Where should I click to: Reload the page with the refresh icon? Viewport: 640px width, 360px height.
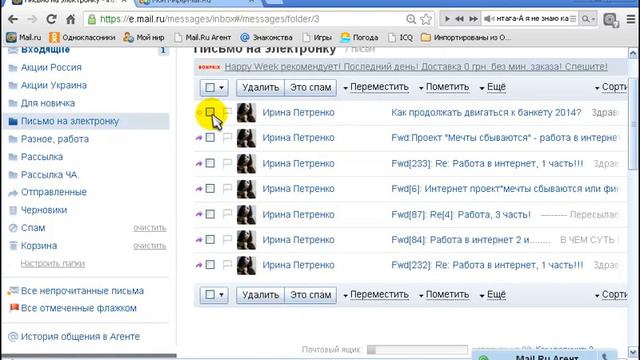click(x=51, y=19)
